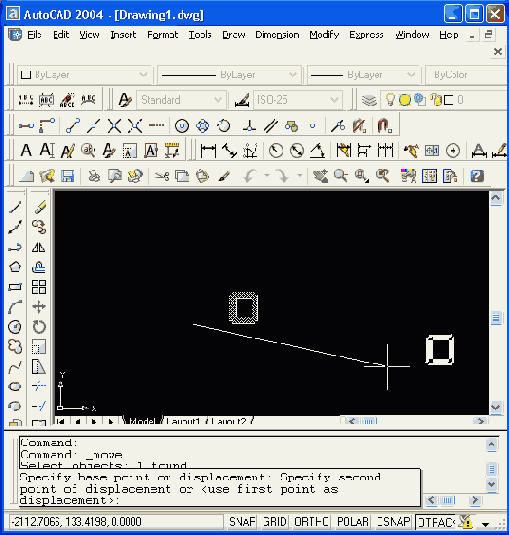This screenshot has height=535, width=509.
Task: Open the Undo history dropdown arrow
Action: pos(267,176)
